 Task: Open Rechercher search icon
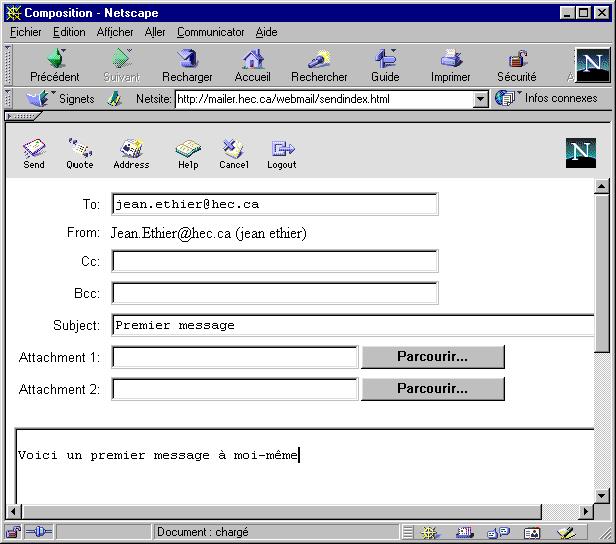(x=319, y=59)
